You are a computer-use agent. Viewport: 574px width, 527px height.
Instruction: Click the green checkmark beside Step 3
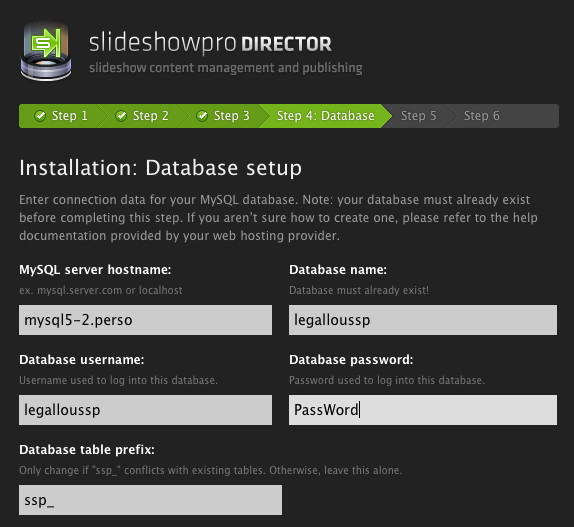[x=202, y=116]
